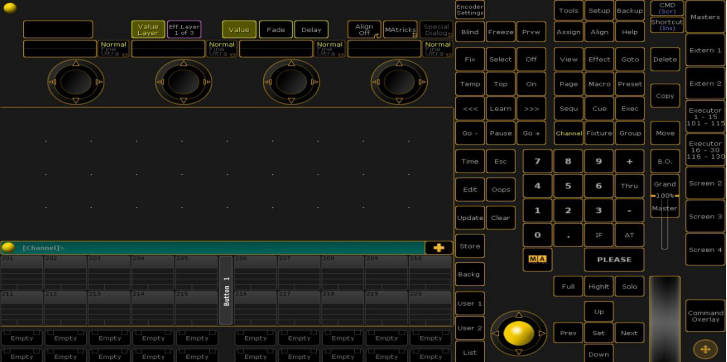Screen dimensions: 727x362
Task: Click the vertical level wheel strip
Action: point(665,319)
